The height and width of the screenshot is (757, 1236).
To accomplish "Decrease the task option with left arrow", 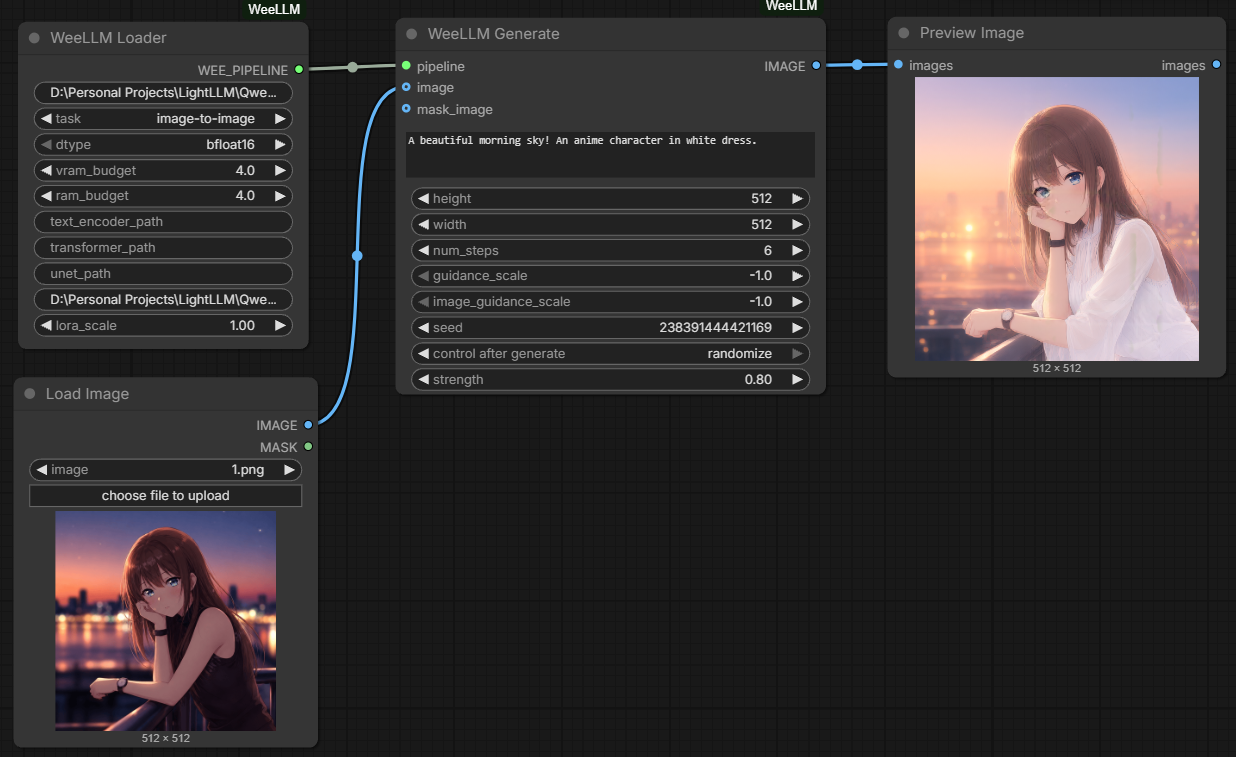I will 46,118.
